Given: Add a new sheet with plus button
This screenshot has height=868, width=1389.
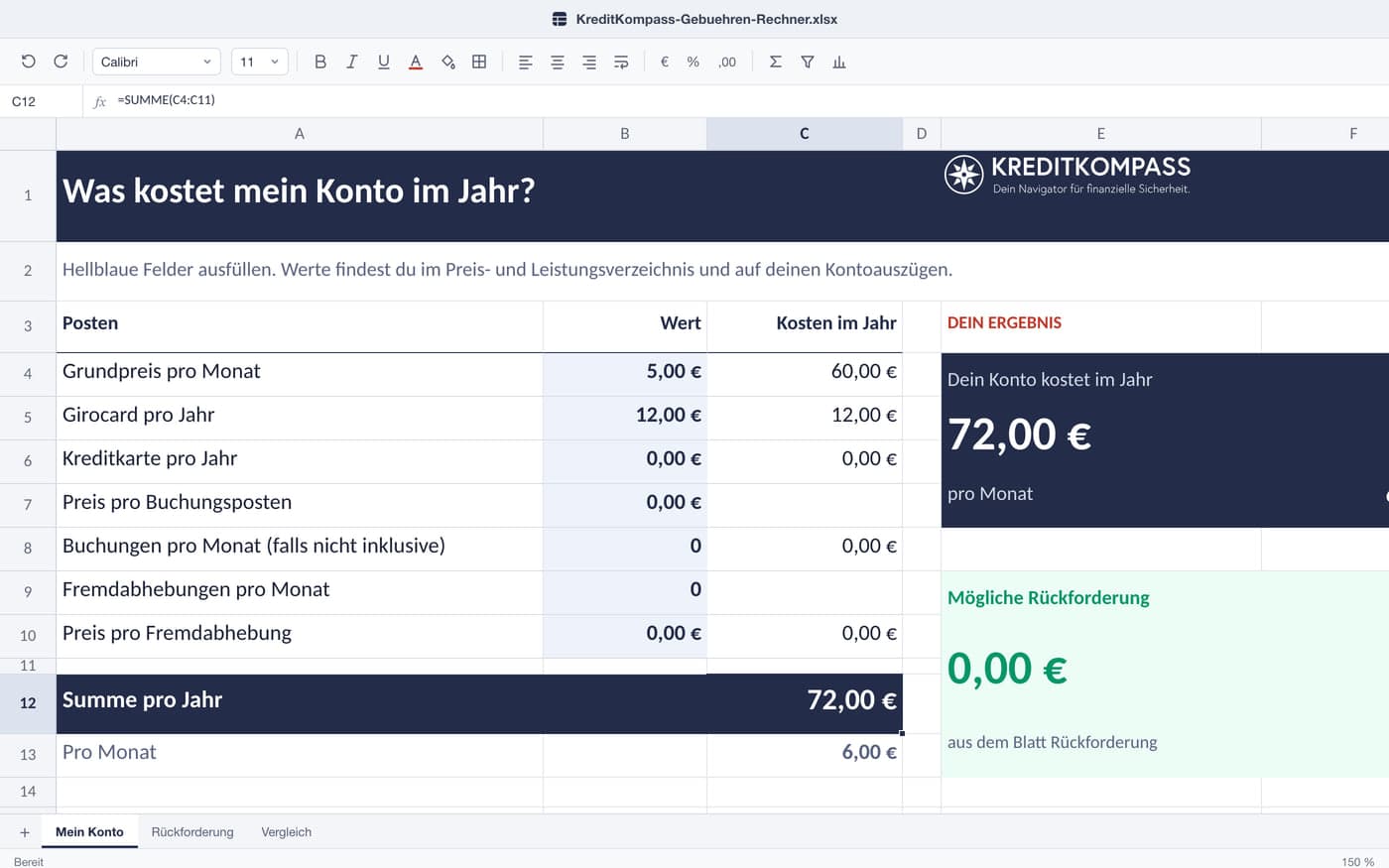Looking at the screenshot, I should 25,832.
